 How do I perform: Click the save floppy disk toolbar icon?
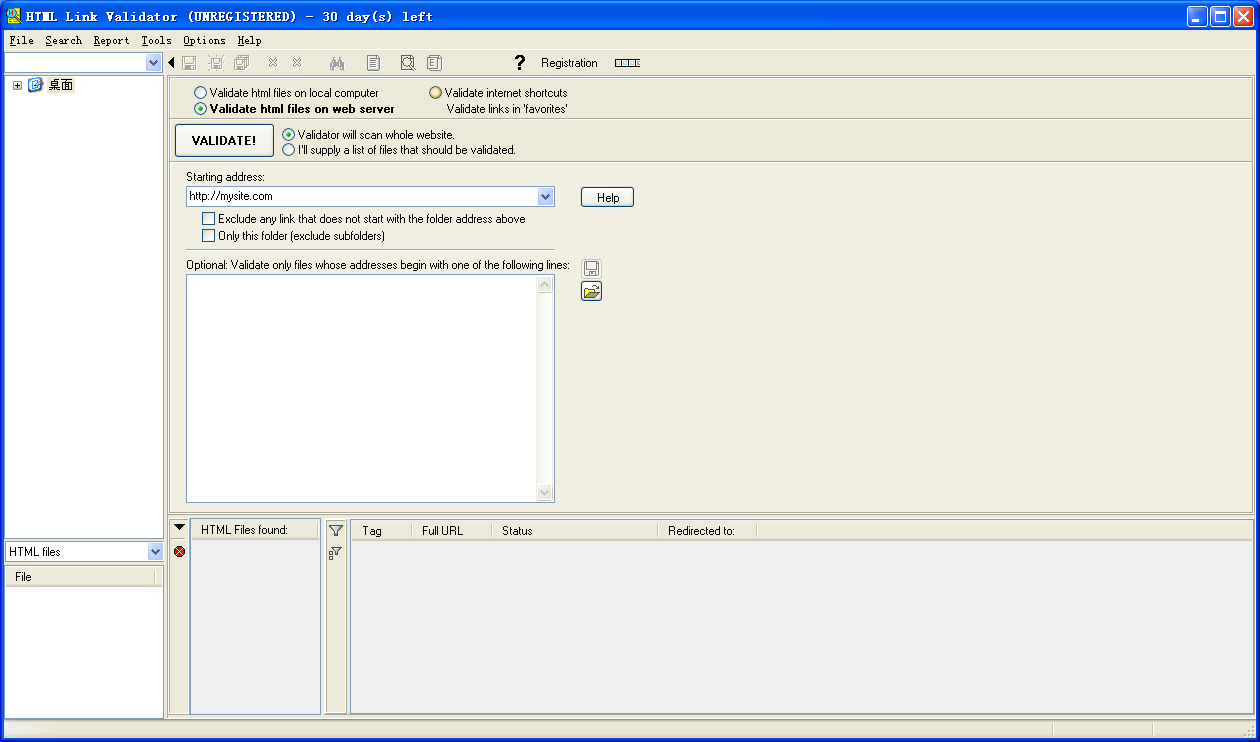[x=189, y=63]
